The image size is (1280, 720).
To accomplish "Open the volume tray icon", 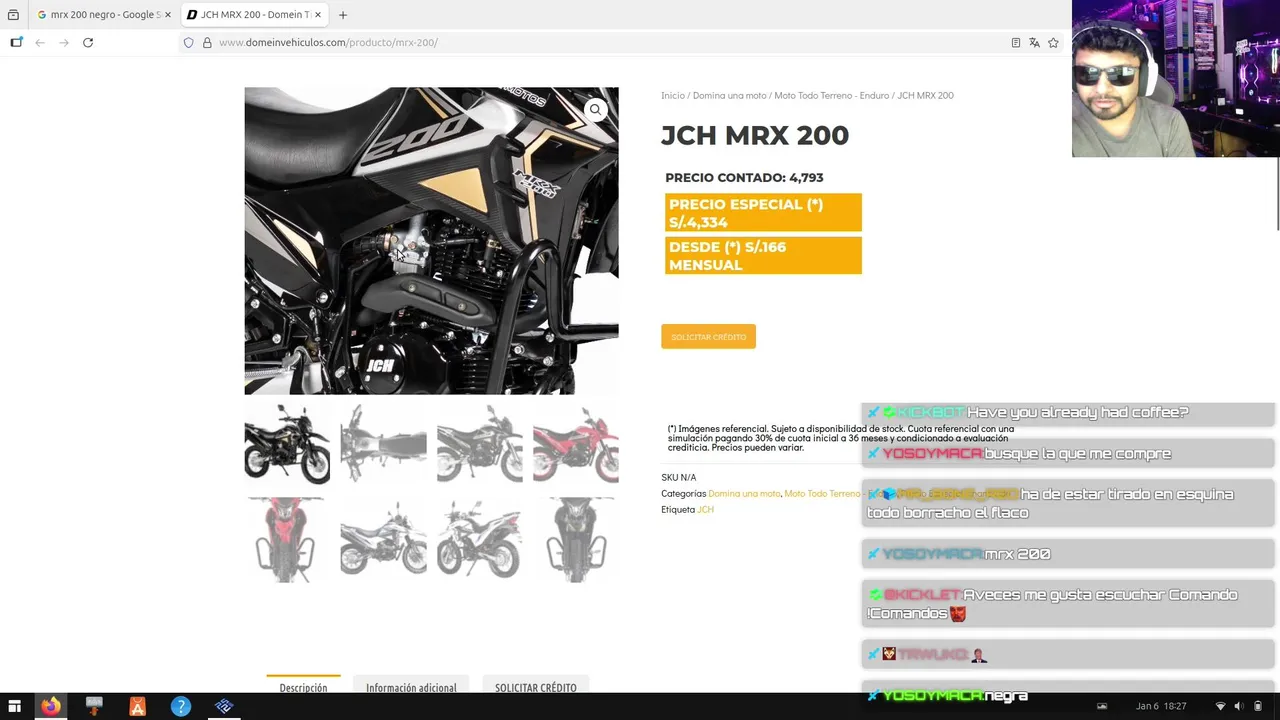I will click(x=1239, y=706).
